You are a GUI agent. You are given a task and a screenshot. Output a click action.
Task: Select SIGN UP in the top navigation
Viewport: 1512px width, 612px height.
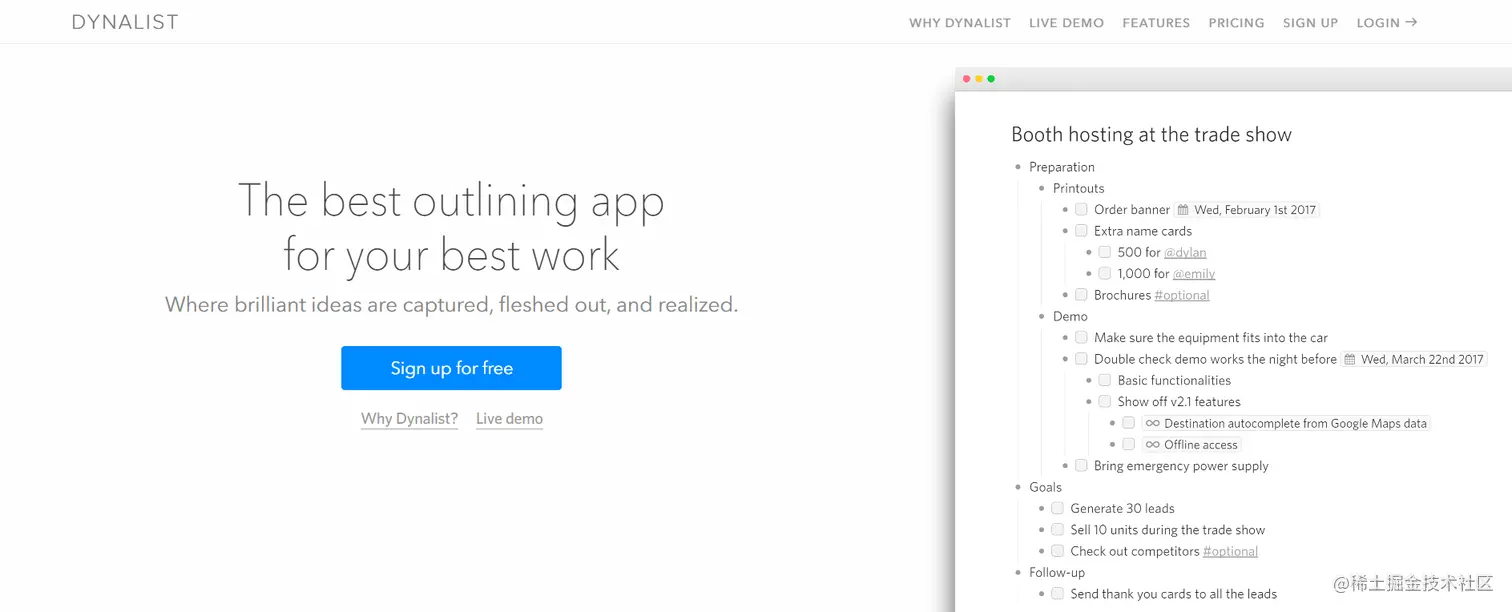[1310, 23]
